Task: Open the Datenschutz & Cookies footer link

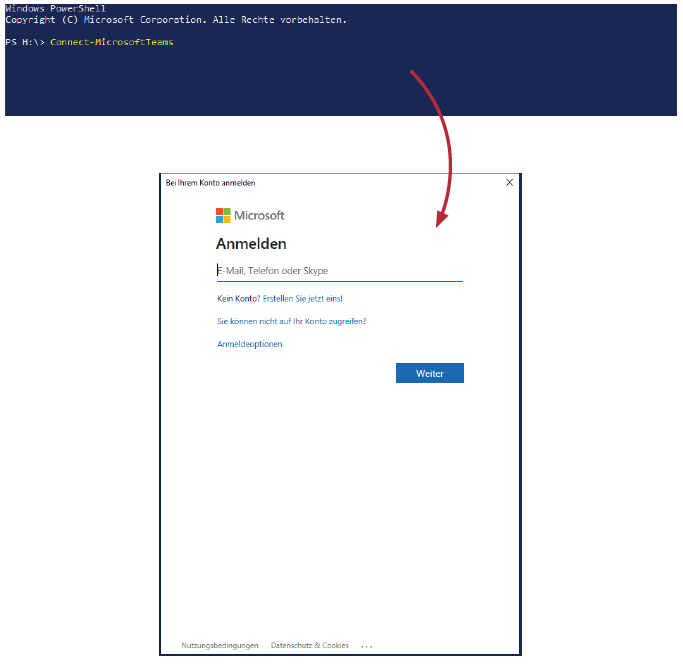Action: click(310, 645)
